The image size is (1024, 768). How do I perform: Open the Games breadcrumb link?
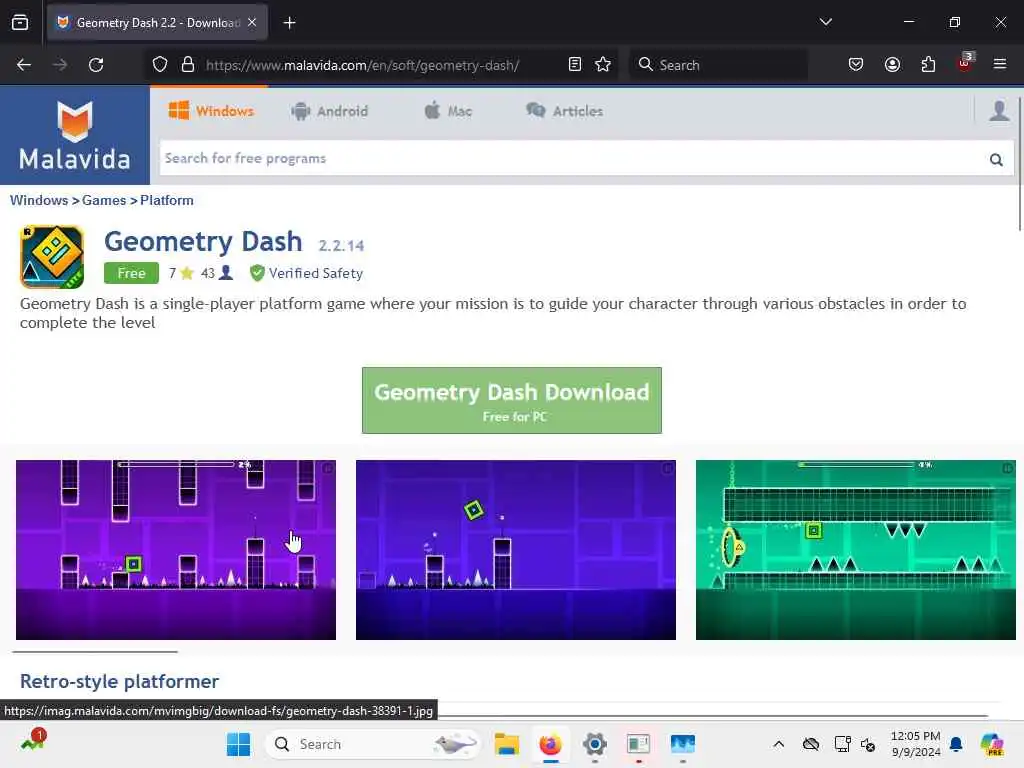(104, 200)
